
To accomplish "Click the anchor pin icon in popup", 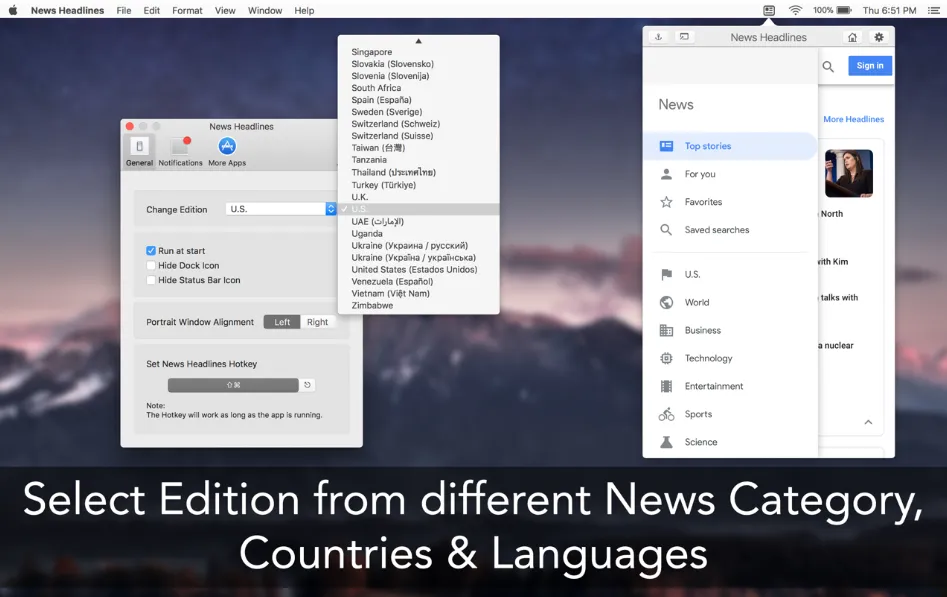I will click(x=658, y=37).
